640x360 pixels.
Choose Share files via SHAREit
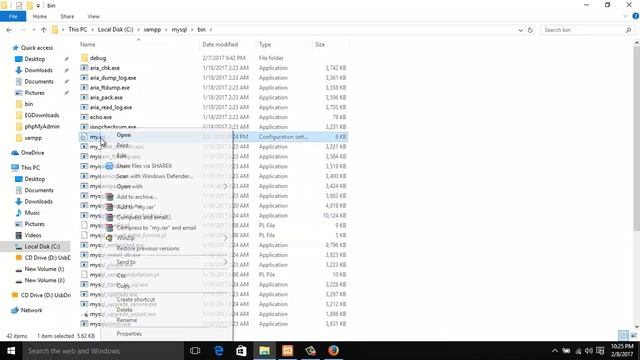pyautogui.click(x=144, y=166)
